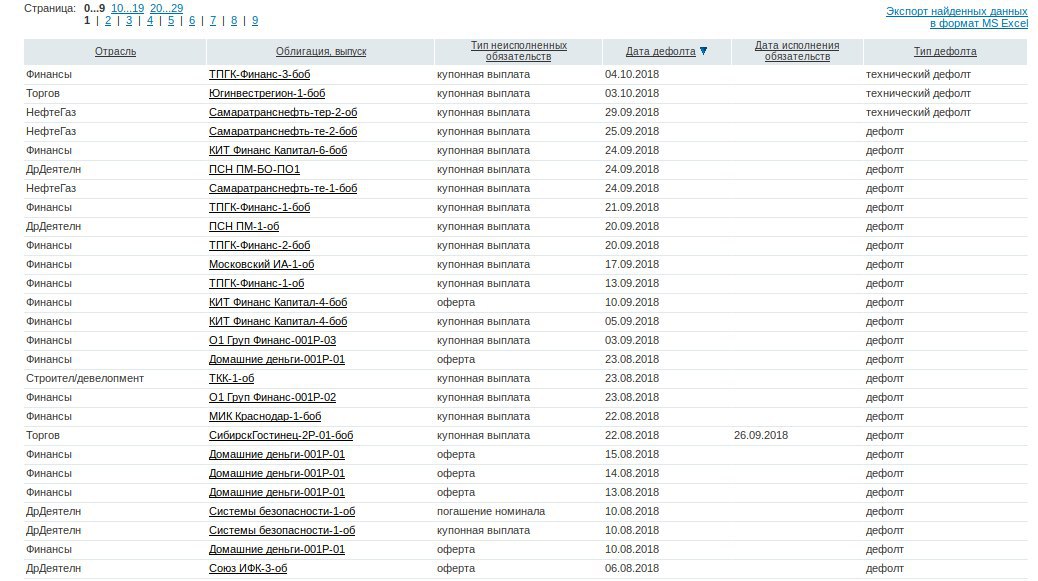Open Самаратранснефть-тер-2-об bond link
The image size is (1038, 581).
point(283,112)
